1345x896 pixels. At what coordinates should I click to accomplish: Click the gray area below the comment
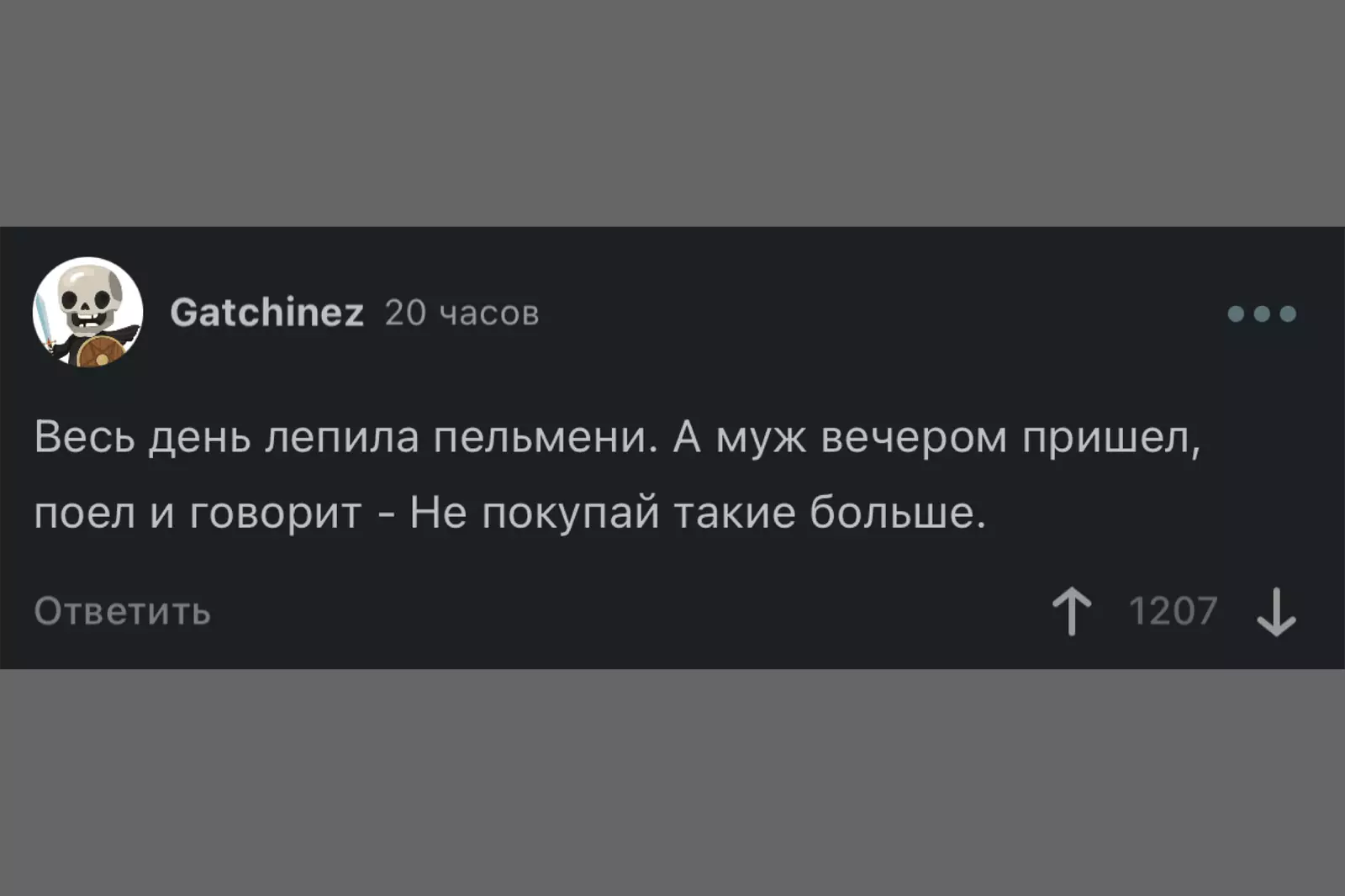[672, 782]
